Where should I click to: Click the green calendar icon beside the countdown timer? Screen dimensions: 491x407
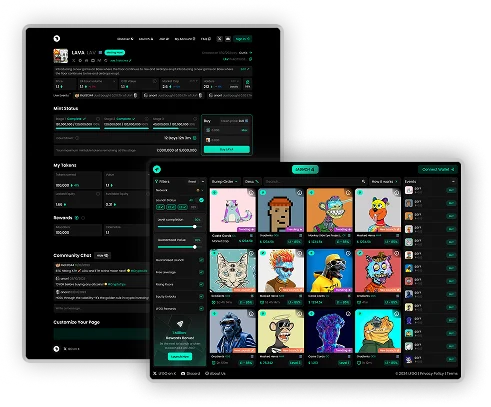[x=195, y=138]
